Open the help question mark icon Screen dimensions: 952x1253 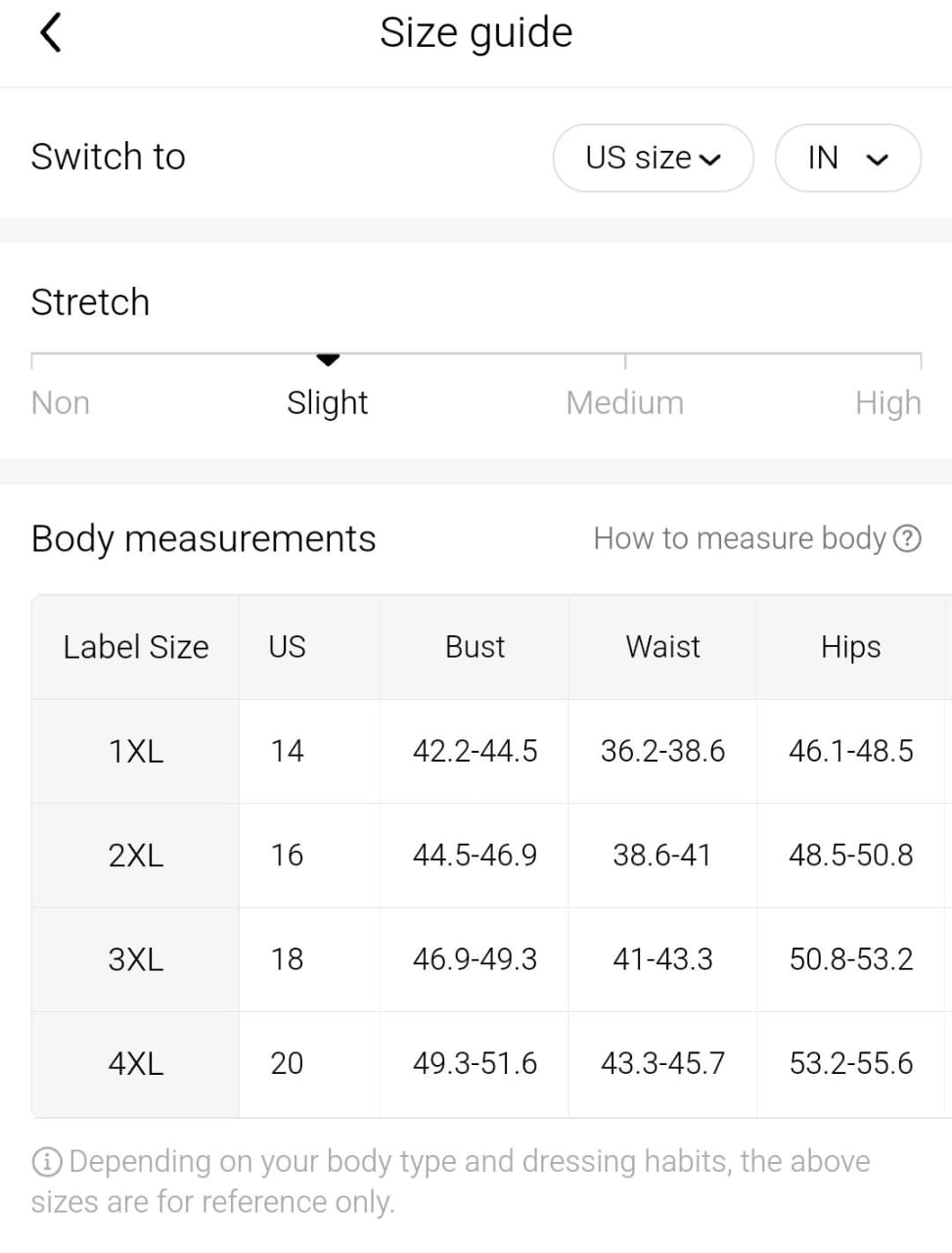point(908,538)
